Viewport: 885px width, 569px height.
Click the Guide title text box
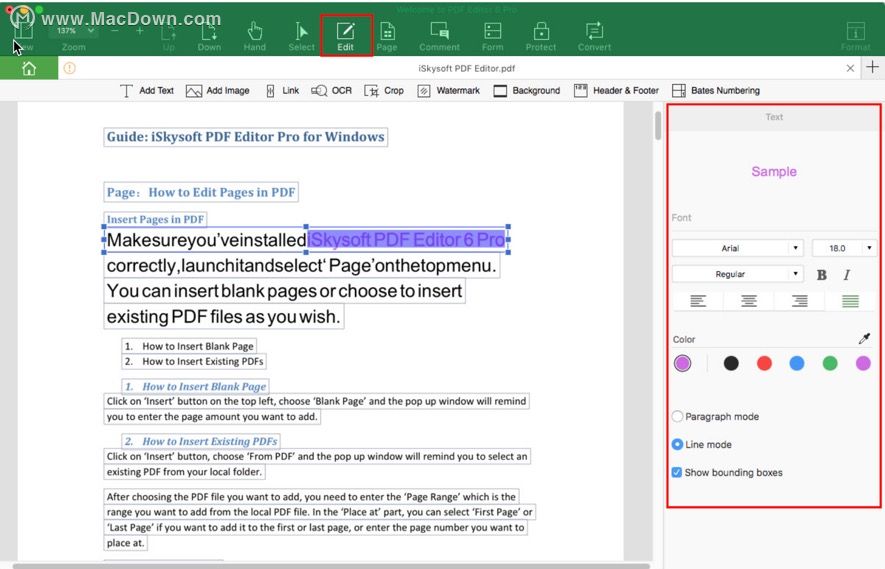[246, 137]
